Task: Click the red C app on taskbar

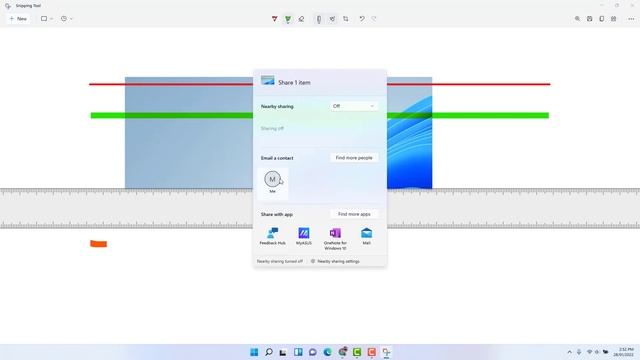Action: click(371, 352)
